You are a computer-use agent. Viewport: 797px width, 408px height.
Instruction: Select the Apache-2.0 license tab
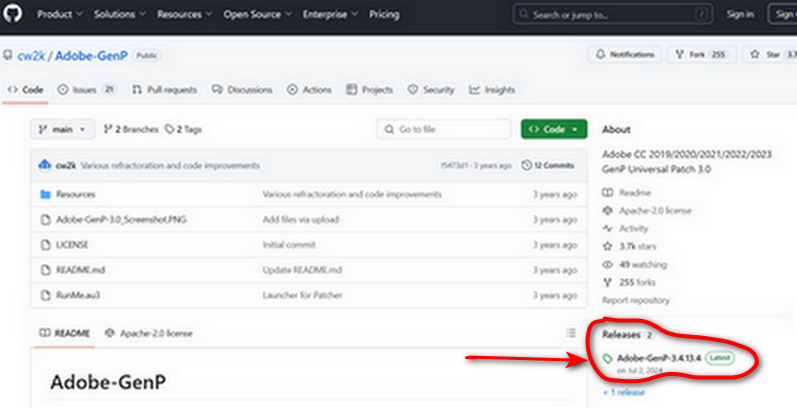[148, 333]
